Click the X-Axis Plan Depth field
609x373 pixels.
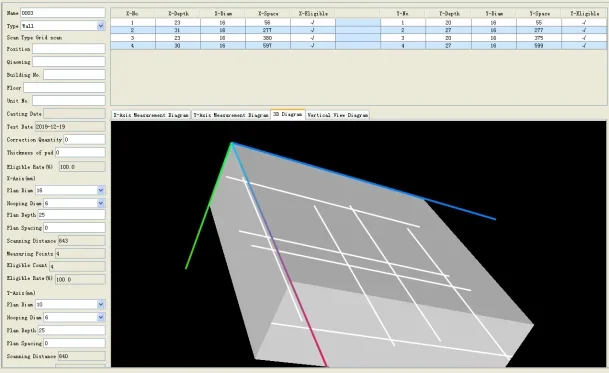coord(71,215)
